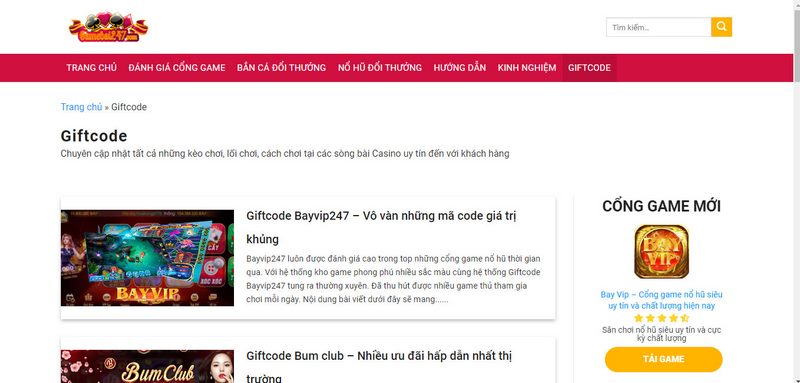Image resolution: width=800 pixels, height=383 pixels.
Task: Click the Trang chủ breadcrumb link
Action: (x=81, y=107)
